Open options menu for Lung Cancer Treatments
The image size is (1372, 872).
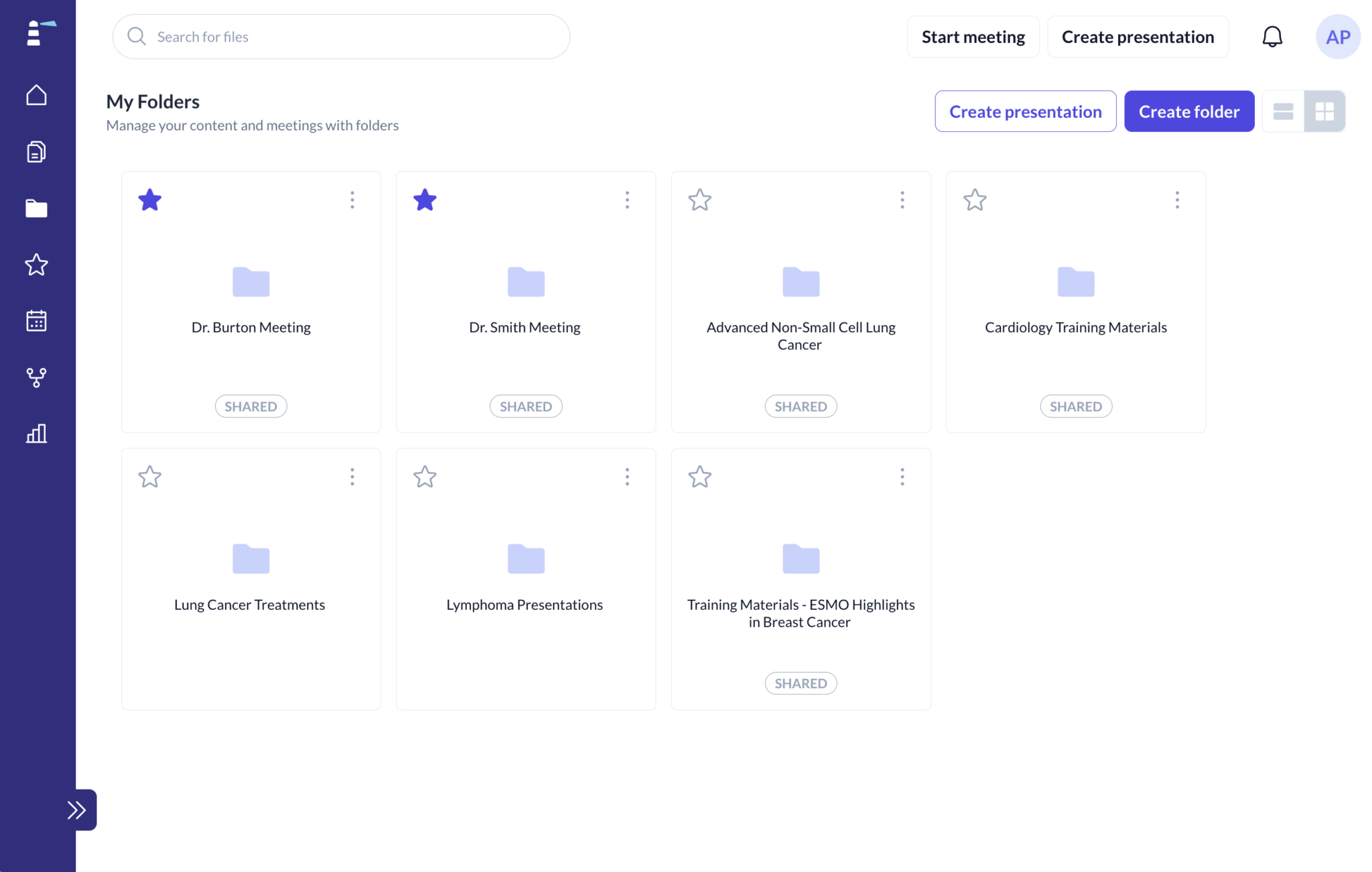click(352, 477)
